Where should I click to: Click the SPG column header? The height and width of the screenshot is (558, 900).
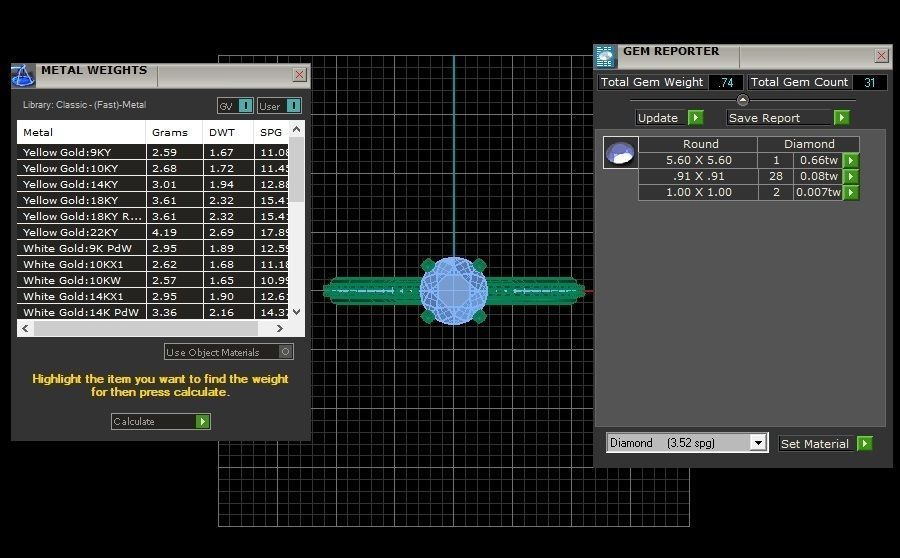point(271,132)
